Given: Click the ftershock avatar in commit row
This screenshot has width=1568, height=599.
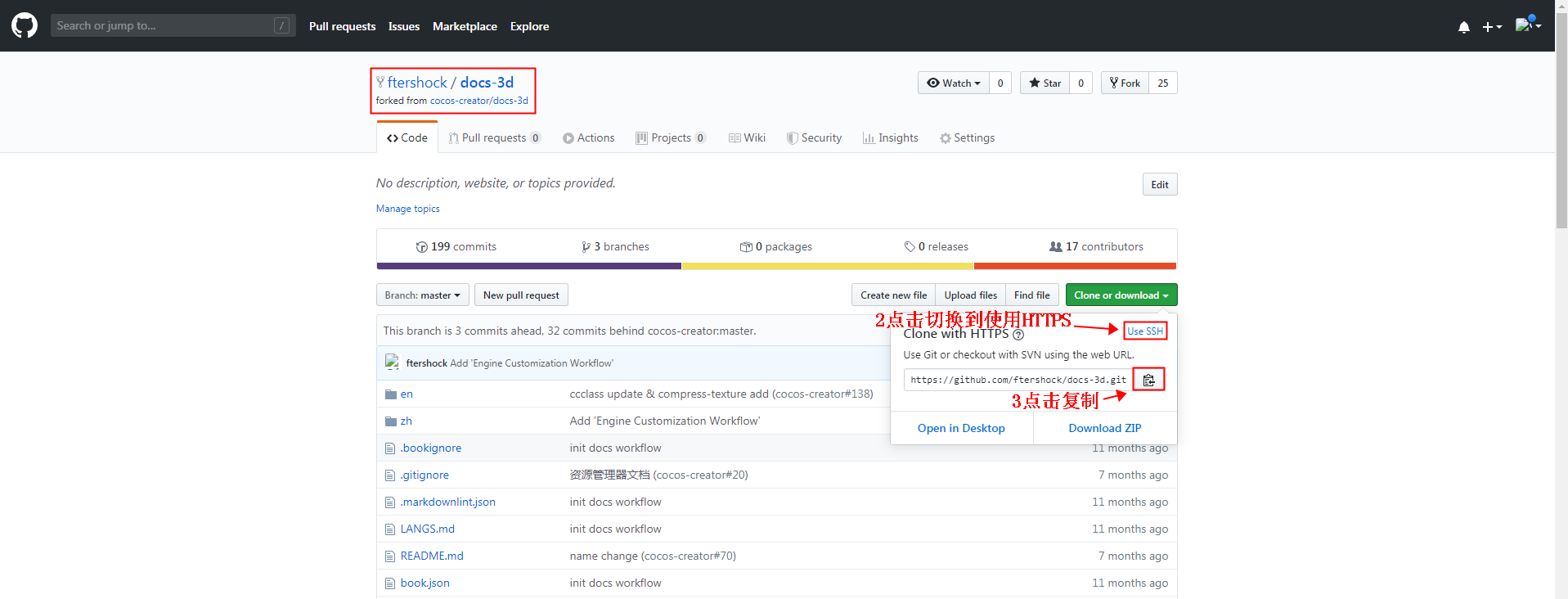Looking at the screenshot, I should click(x=393, y=363).
